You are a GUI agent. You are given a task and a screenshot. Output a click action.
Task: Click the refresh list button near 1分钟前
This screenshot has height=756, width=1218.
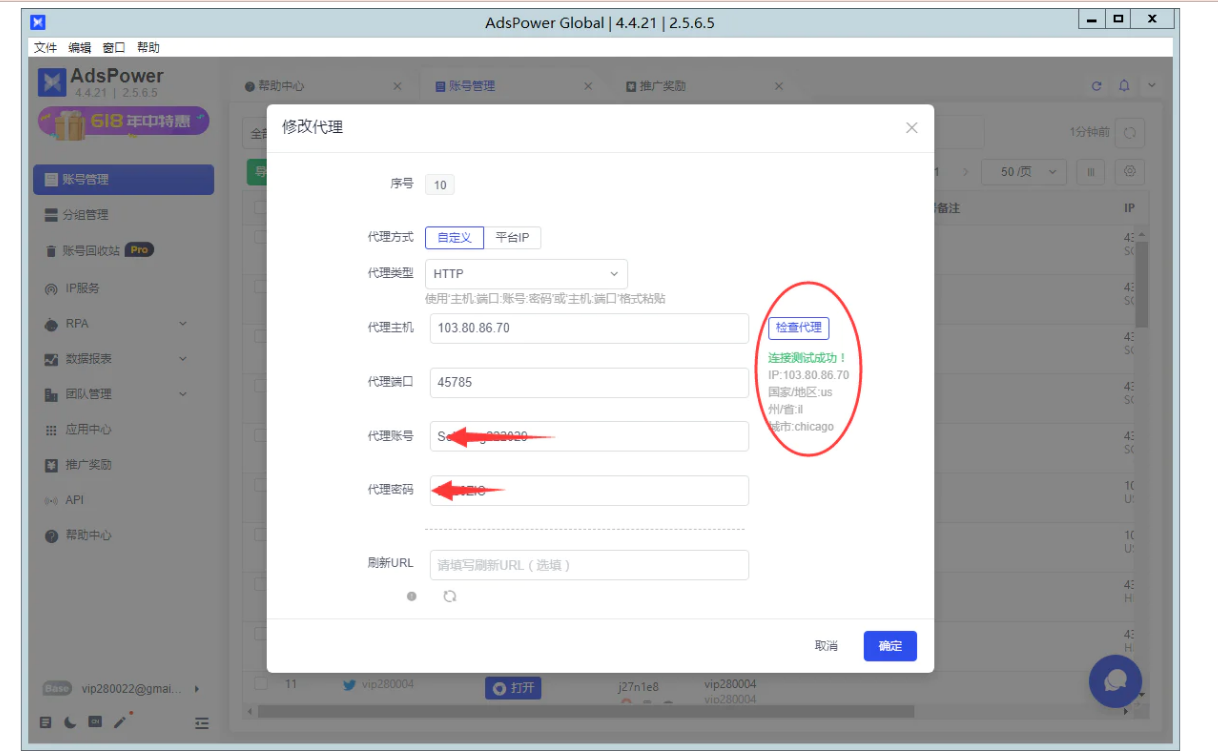pos(1130,133)
